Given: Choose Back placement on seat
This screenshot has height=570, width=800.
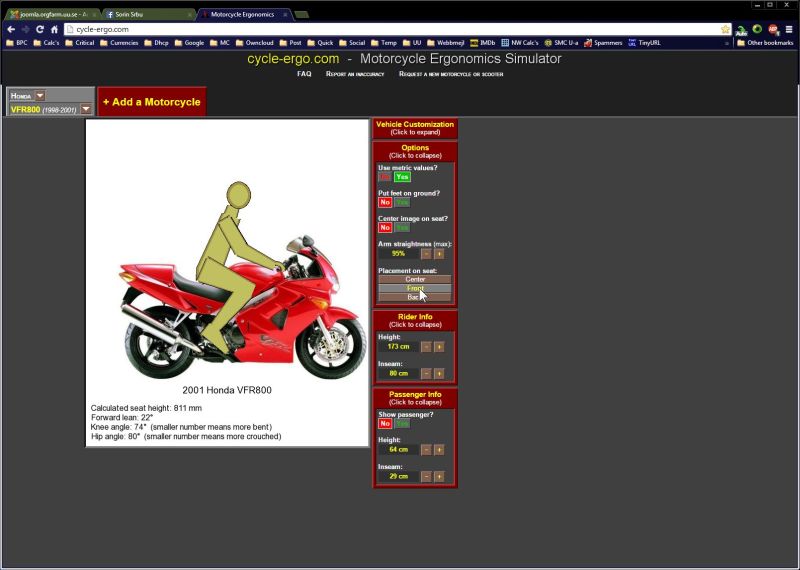Looking at the screenshot, I should coord(415,297).
